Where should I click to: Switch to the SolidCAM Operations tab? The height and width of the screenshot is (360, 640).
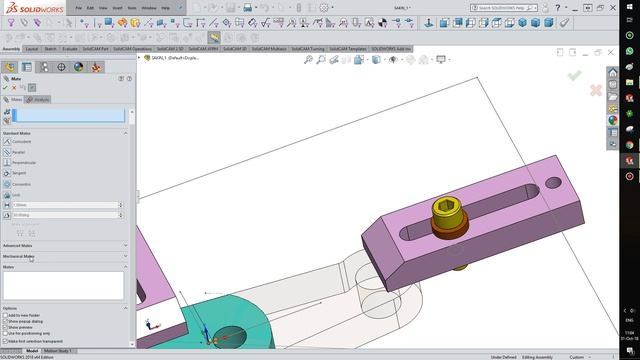pyautogui.click(x=132, y=49)
